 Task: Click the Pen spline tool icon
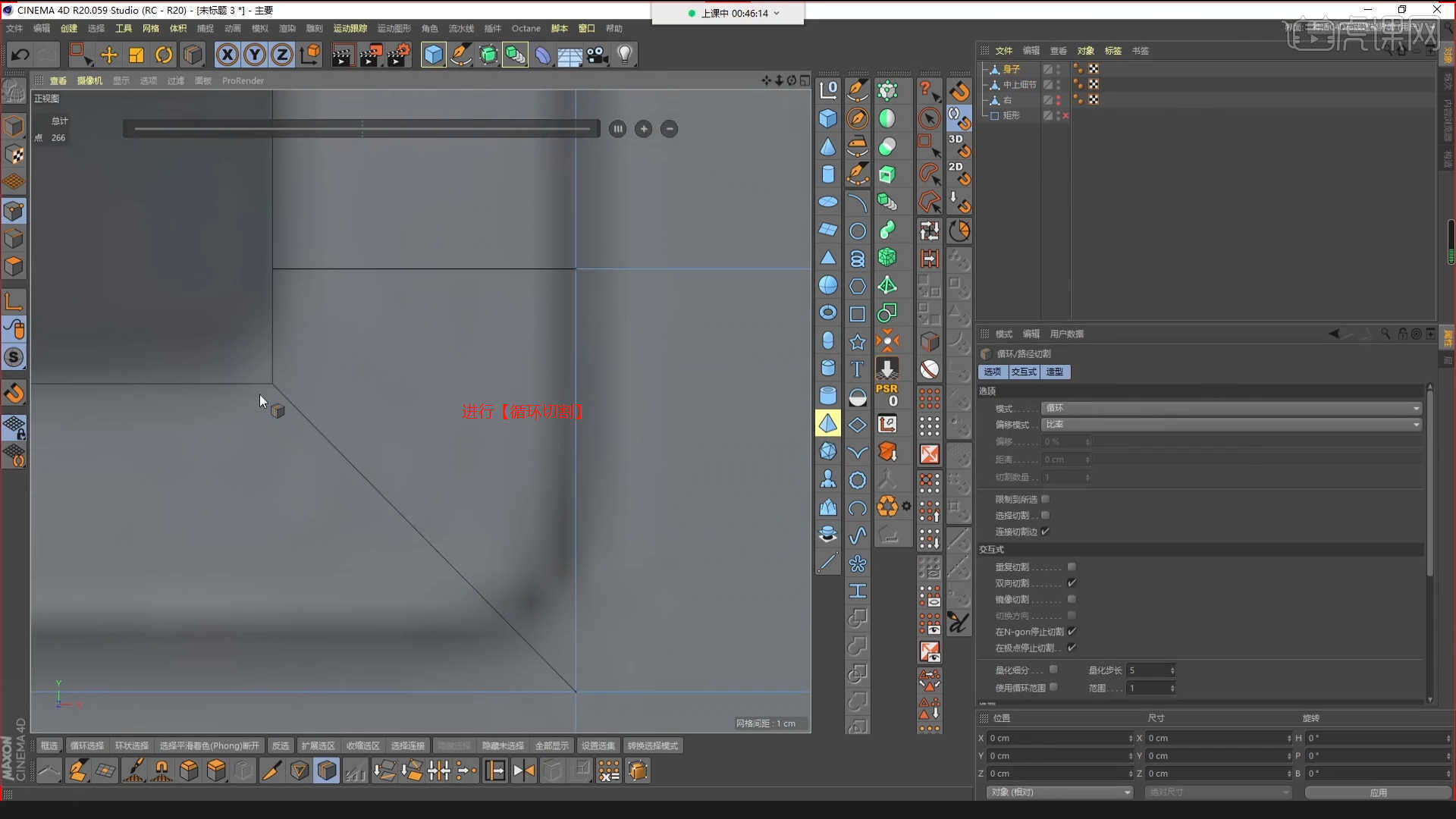coord(461,55)
